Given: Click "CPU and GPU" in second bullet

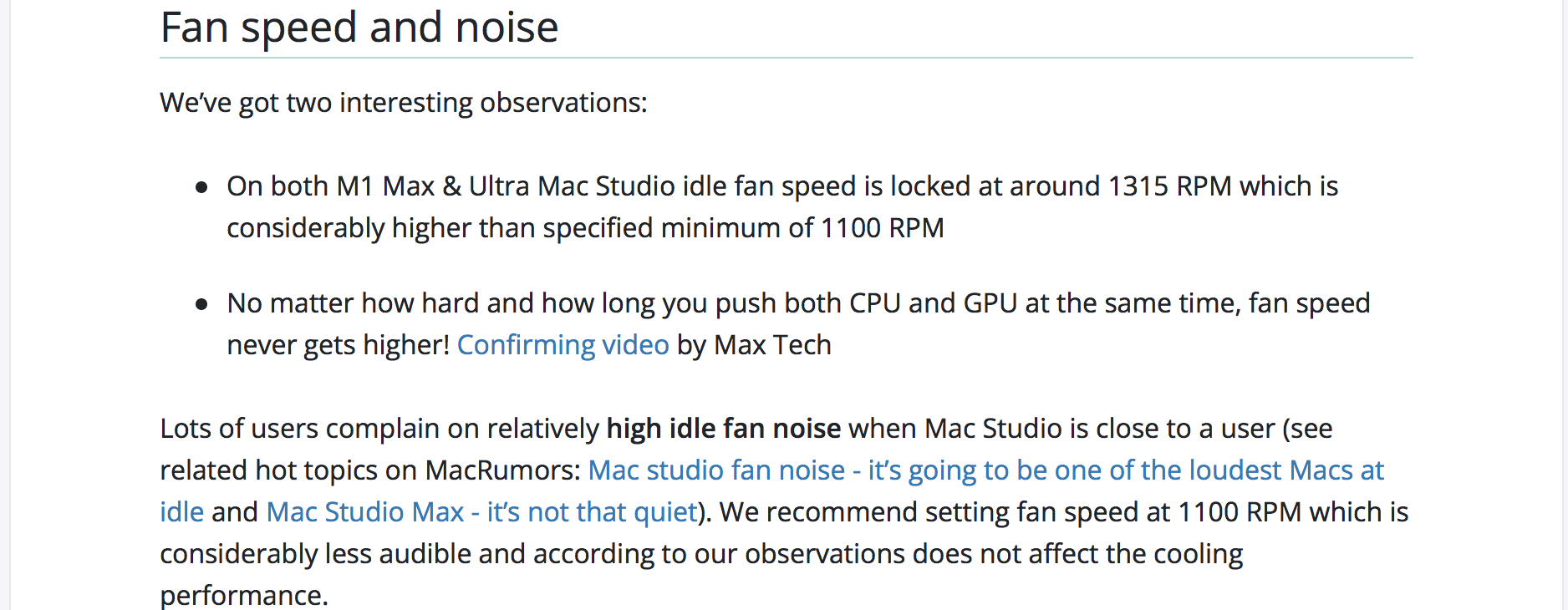Looking at the screenshot, I should coord(934,303).
